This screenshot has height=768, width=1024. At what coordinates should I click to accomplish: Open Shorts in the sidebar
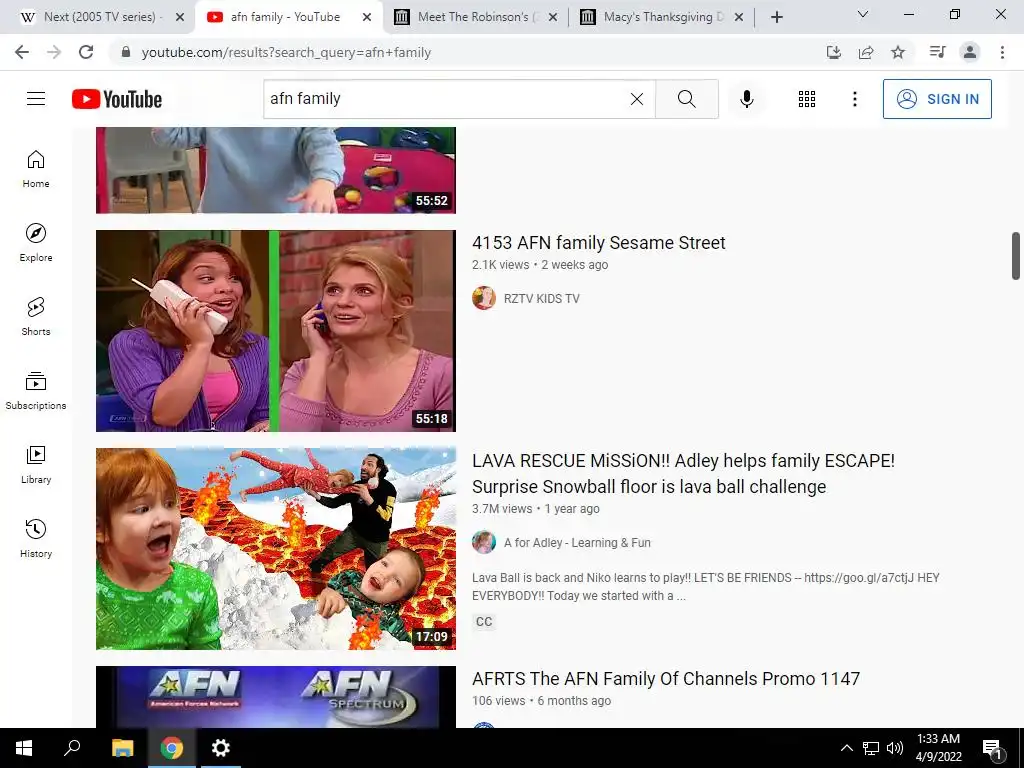click(x=36, y=317)
